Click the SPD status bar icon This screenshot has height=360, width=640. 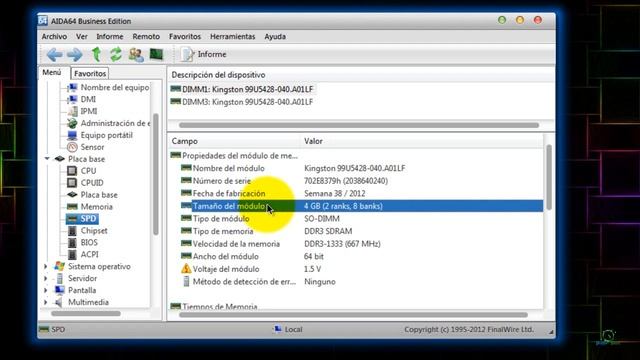click(44, 329)
